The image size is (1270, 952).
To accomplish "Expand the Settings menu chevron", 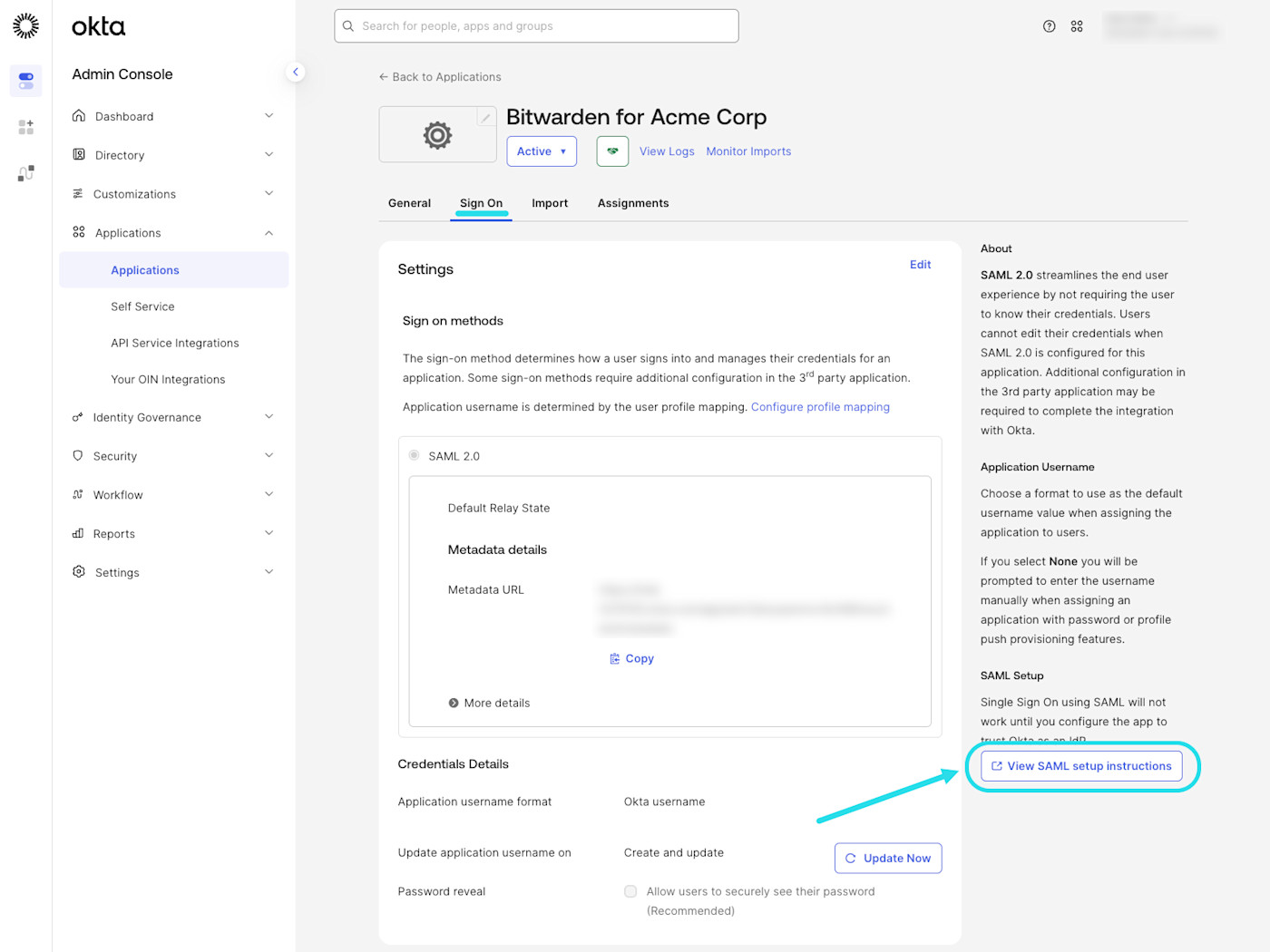I will coord(269,571).
